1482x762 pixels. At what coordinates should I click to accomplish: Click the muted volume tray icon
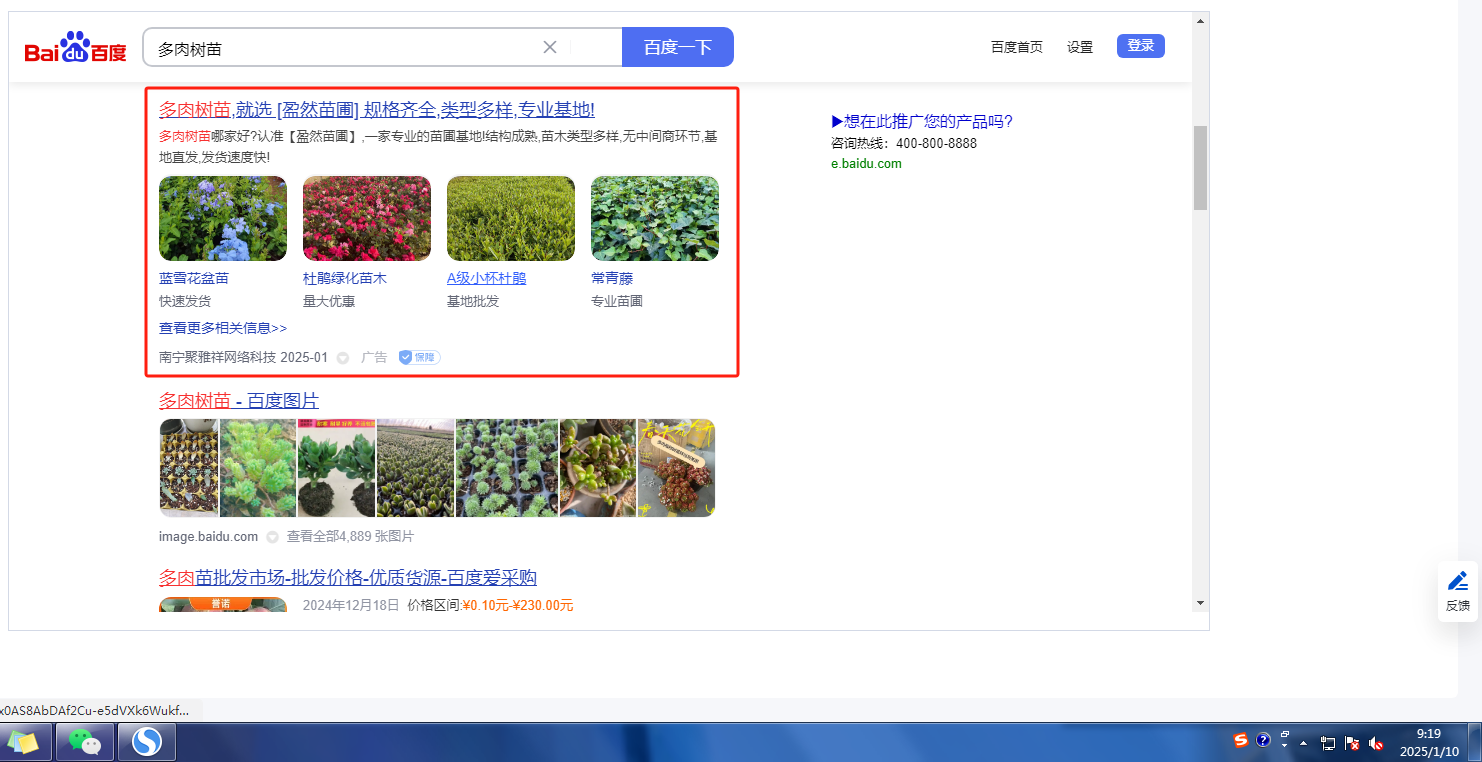pyautogui.click(x=1376, y=743)
